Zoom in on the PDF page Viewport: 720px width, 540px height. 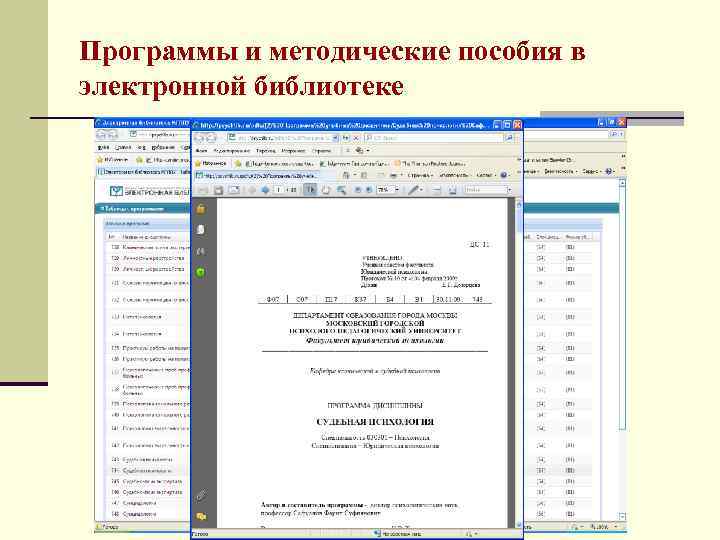(x=368, y=190)
